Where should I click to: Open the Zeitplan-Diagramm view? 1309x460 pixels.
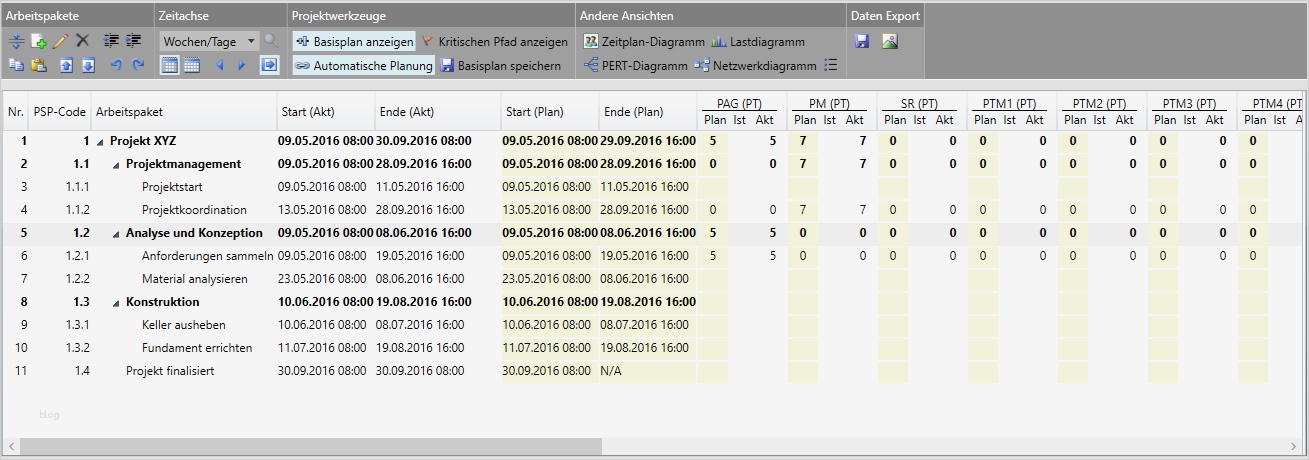pyautogui.click(x=644, y=42)
